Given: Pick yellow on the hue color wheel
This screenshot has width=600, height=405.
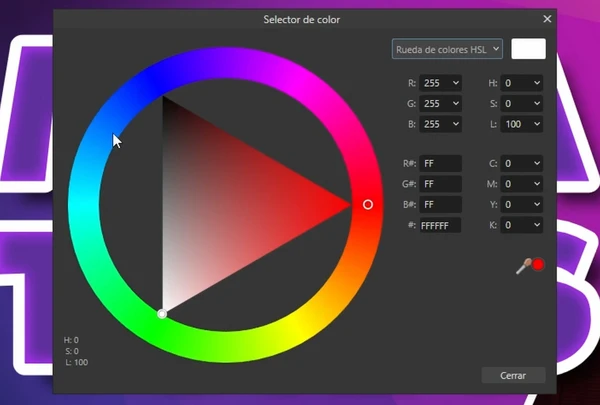Looking at the screenshot, I should point(297,328).
